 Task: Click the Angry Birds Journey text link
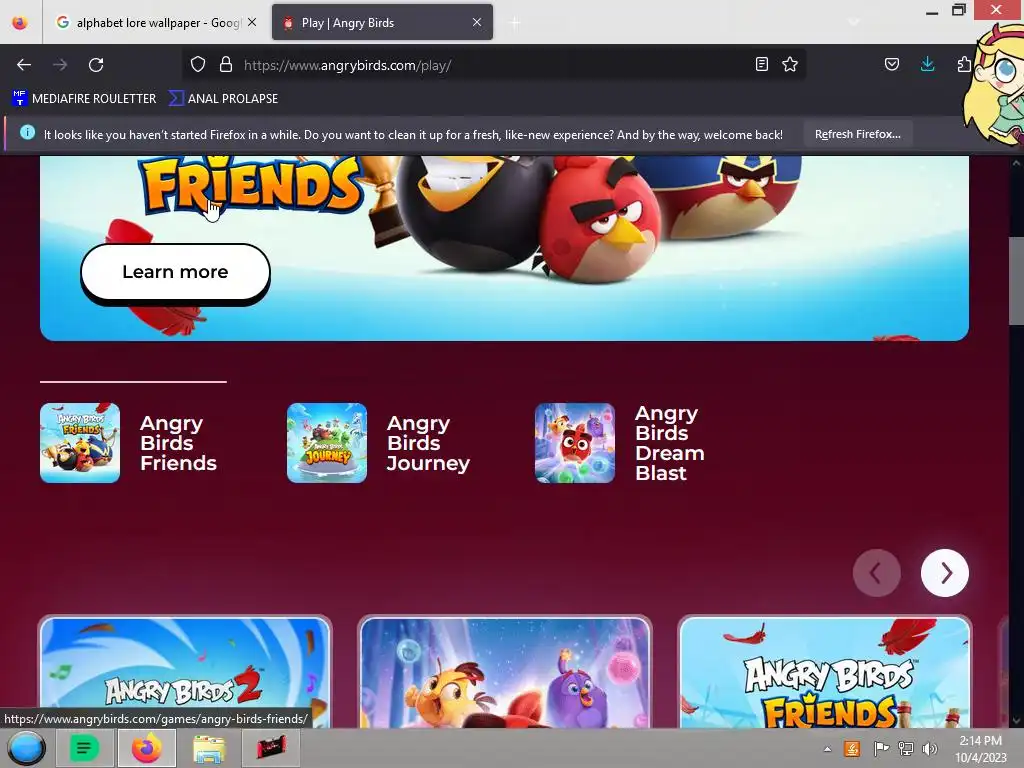click(x=428, y=443)
